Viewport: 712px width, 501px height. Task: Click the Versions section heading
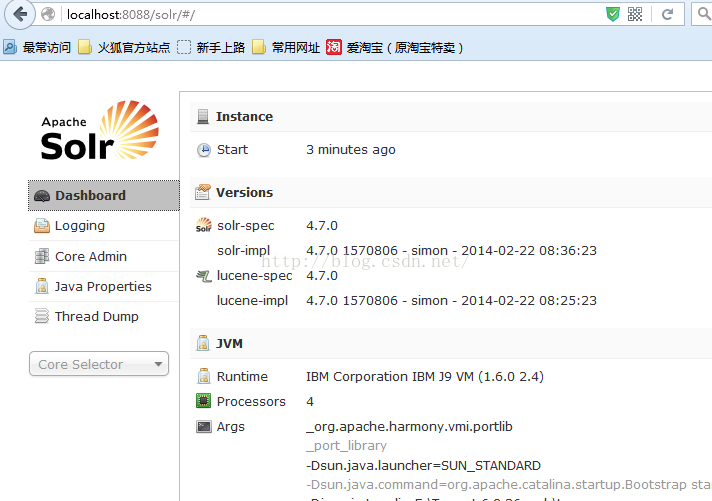pos(244,193)
